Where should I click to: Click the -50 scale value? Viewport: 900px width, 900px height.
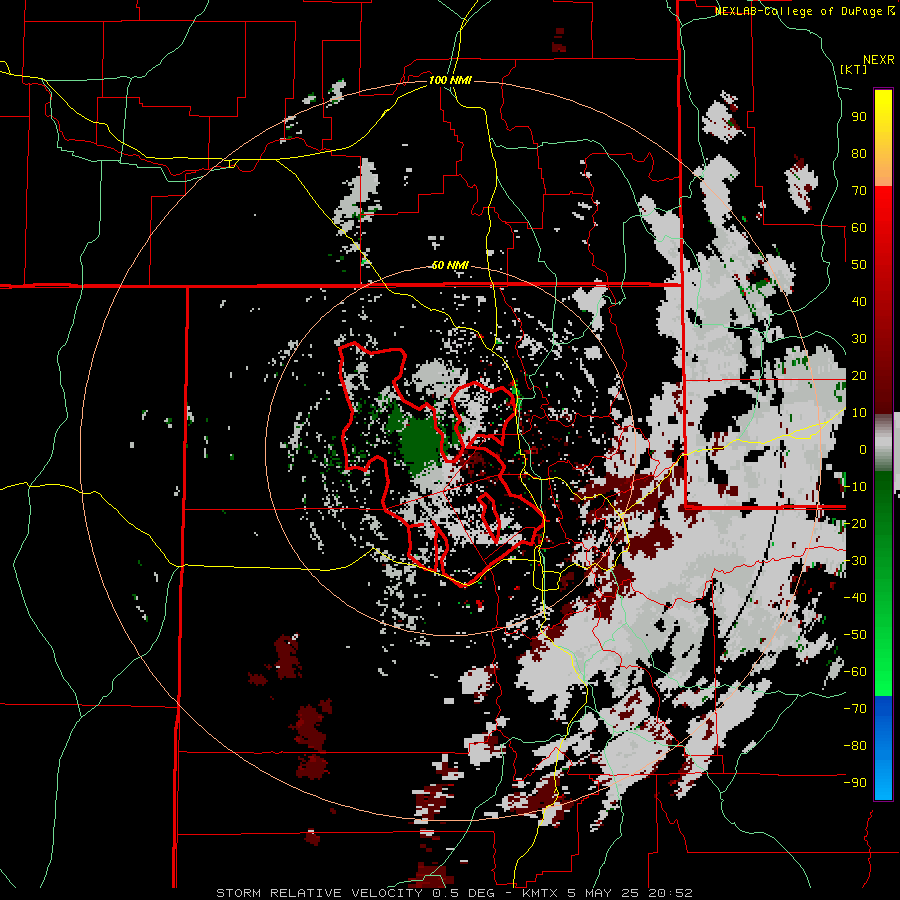855,635
